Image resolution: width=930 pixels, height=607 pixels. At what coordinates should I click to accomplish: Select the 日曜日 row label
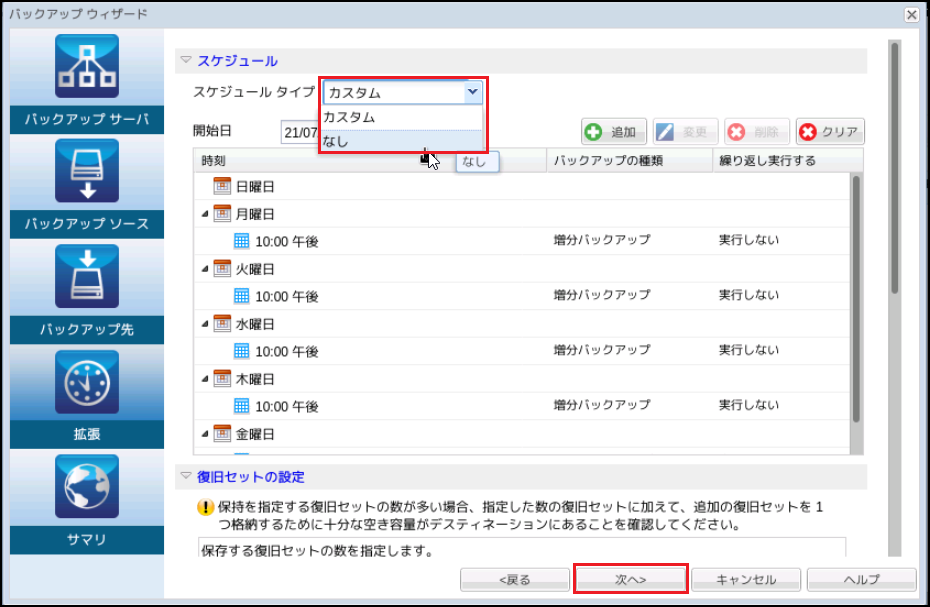[255, 187]
